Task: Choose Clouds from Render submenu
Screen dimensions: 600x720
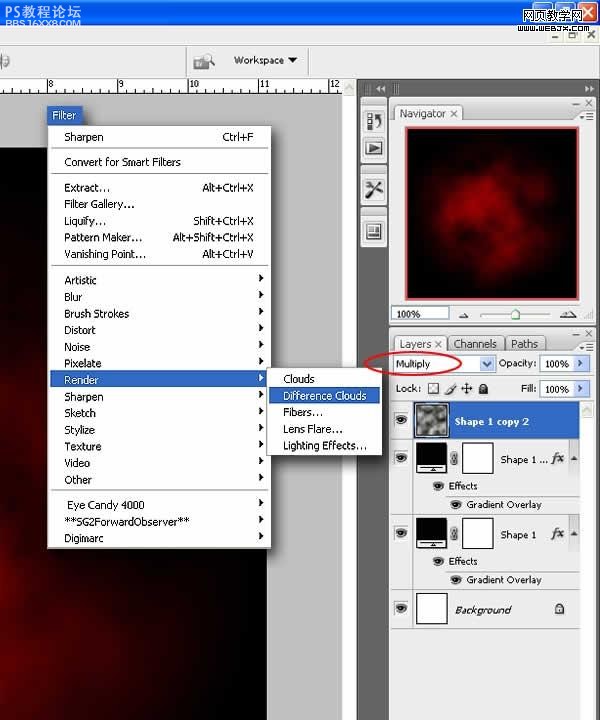Action: [x=324, y=379]
